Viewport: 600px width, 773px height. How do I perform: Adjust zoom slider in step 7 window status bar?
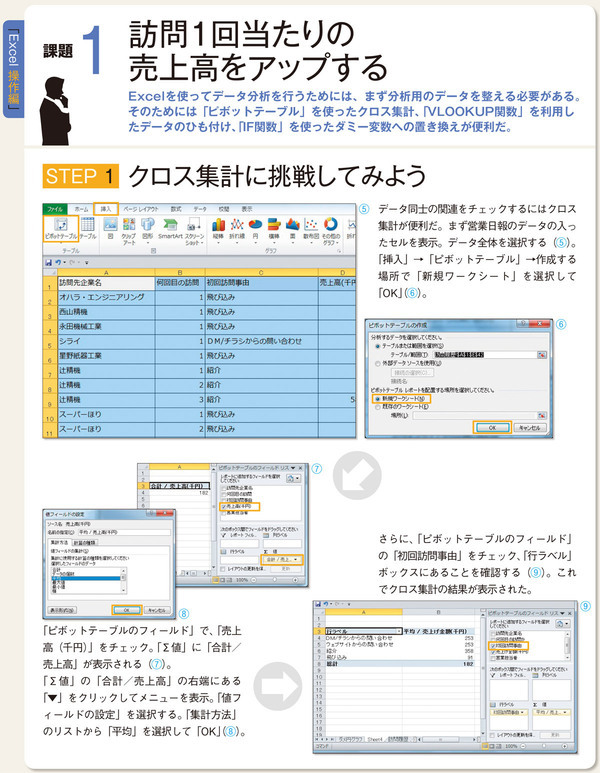(276, 580)
